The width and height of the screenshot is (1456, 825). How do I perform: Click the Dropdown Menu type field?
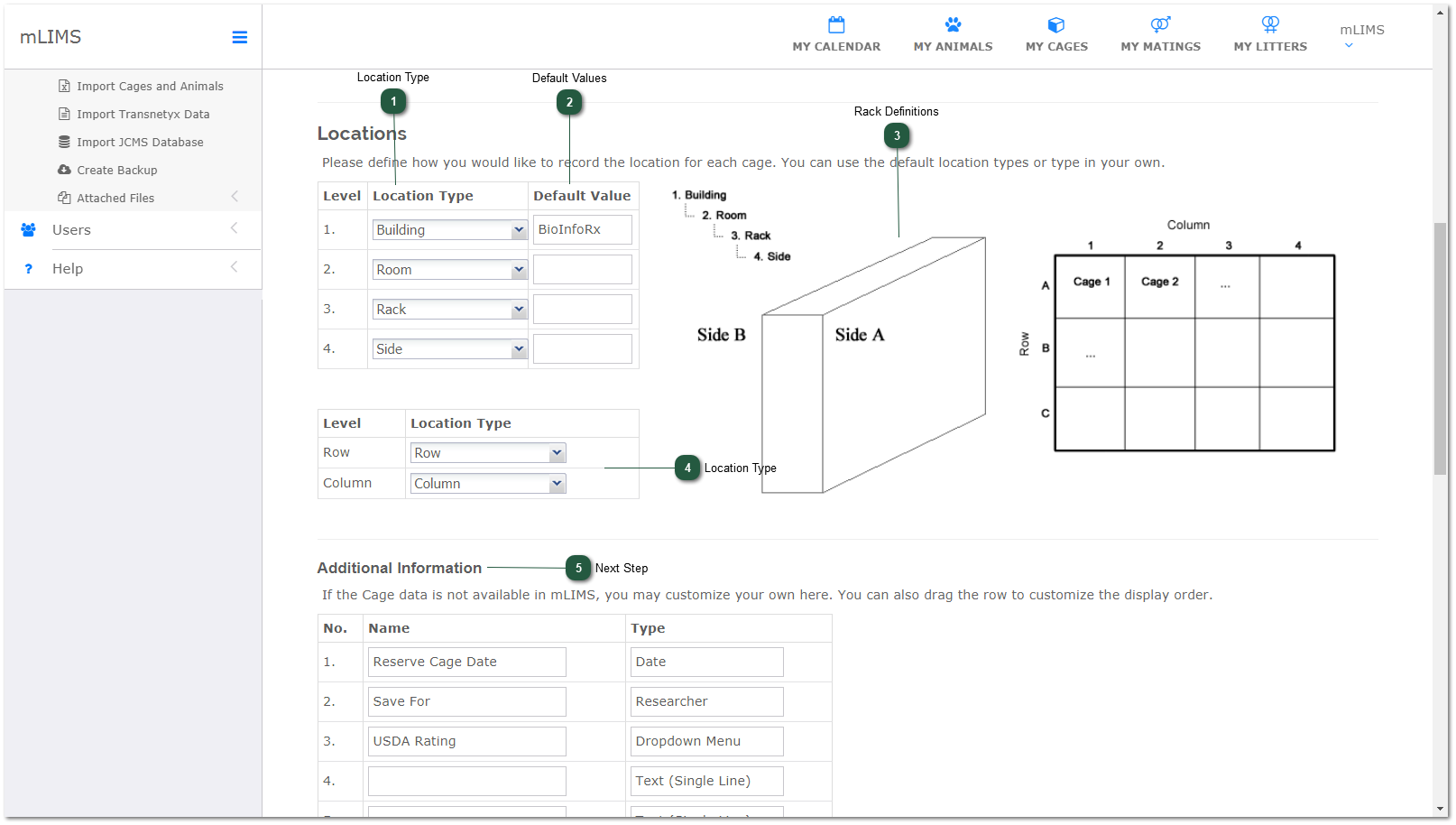(x=706, y=741)
